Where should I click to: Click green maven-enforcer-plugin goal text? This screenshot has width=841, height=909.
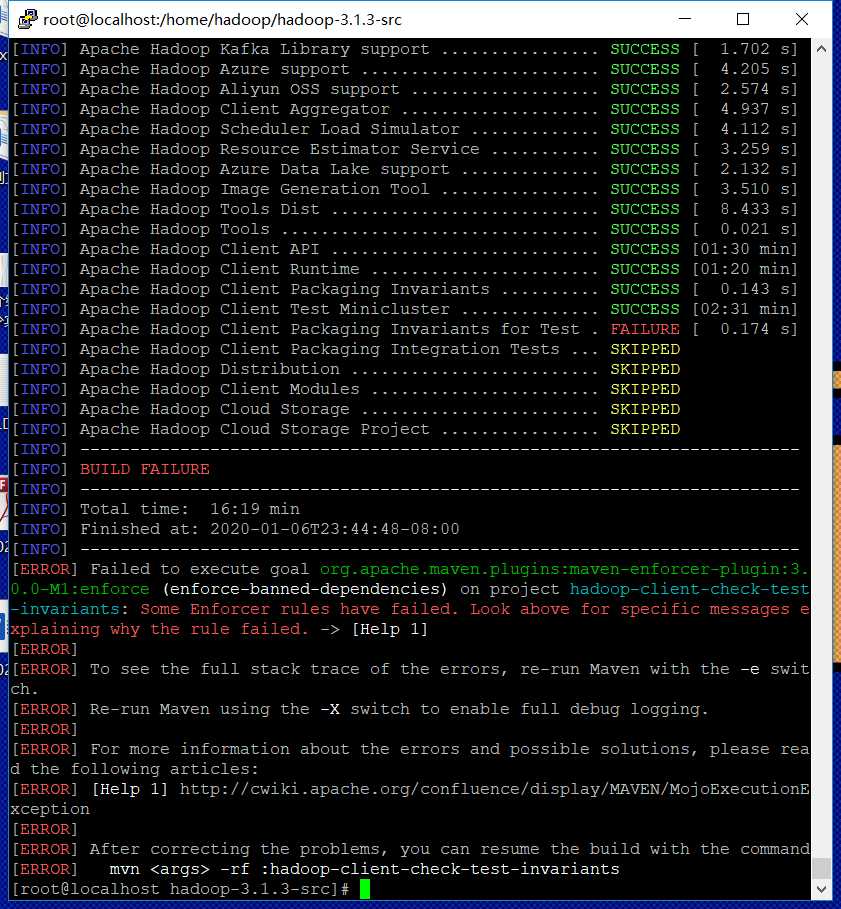pos(409,579)
